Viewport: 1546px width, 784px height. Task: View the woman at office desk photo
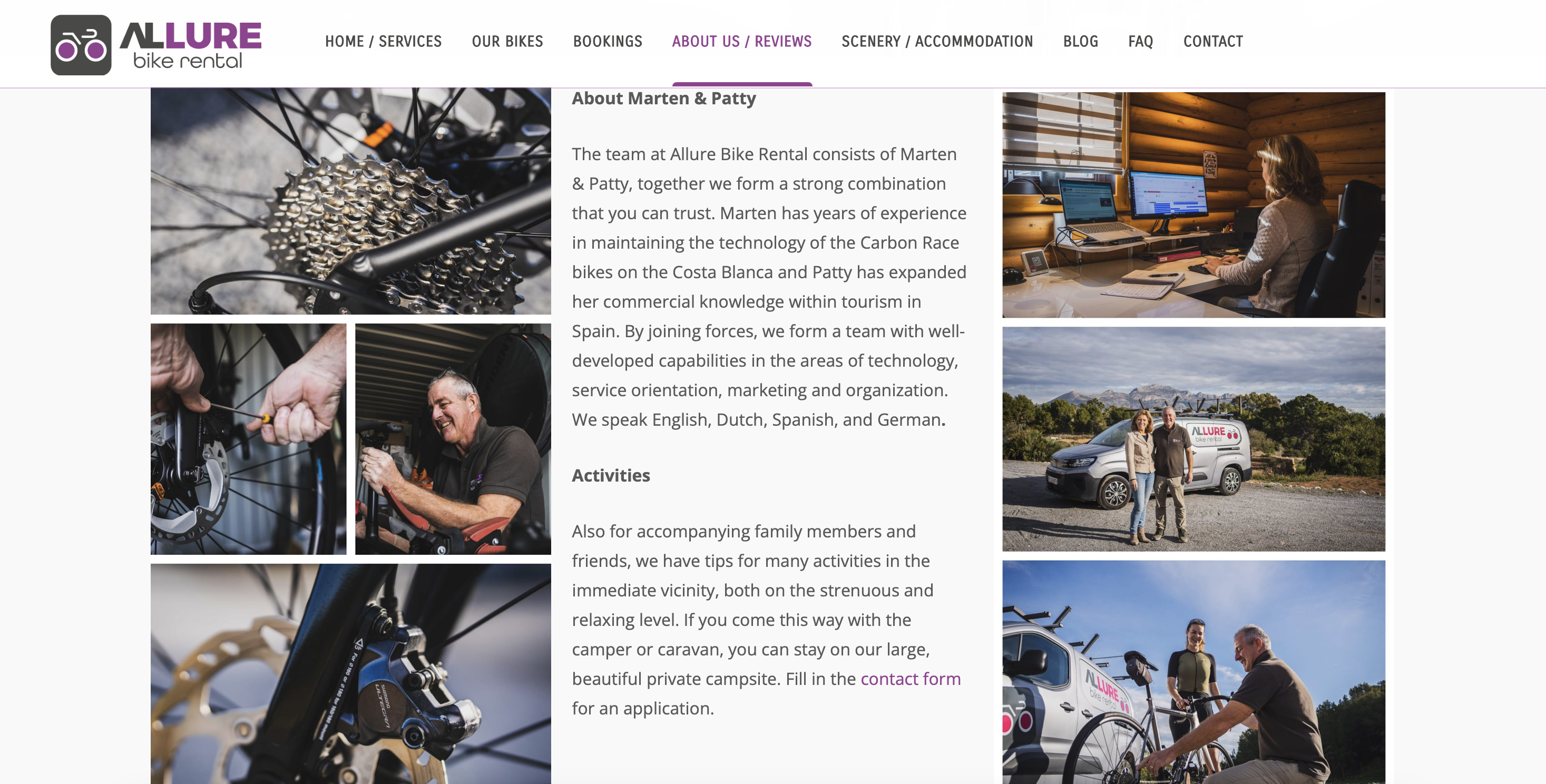(x=1193, y=205)
